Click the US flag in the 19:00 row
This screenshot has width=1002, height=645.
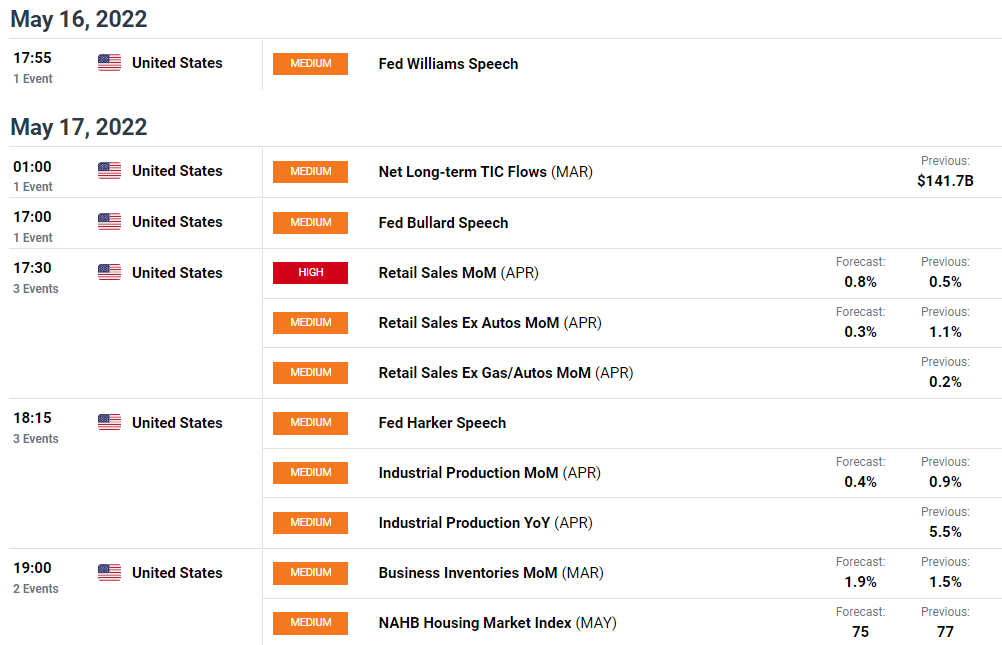[109, 573]
